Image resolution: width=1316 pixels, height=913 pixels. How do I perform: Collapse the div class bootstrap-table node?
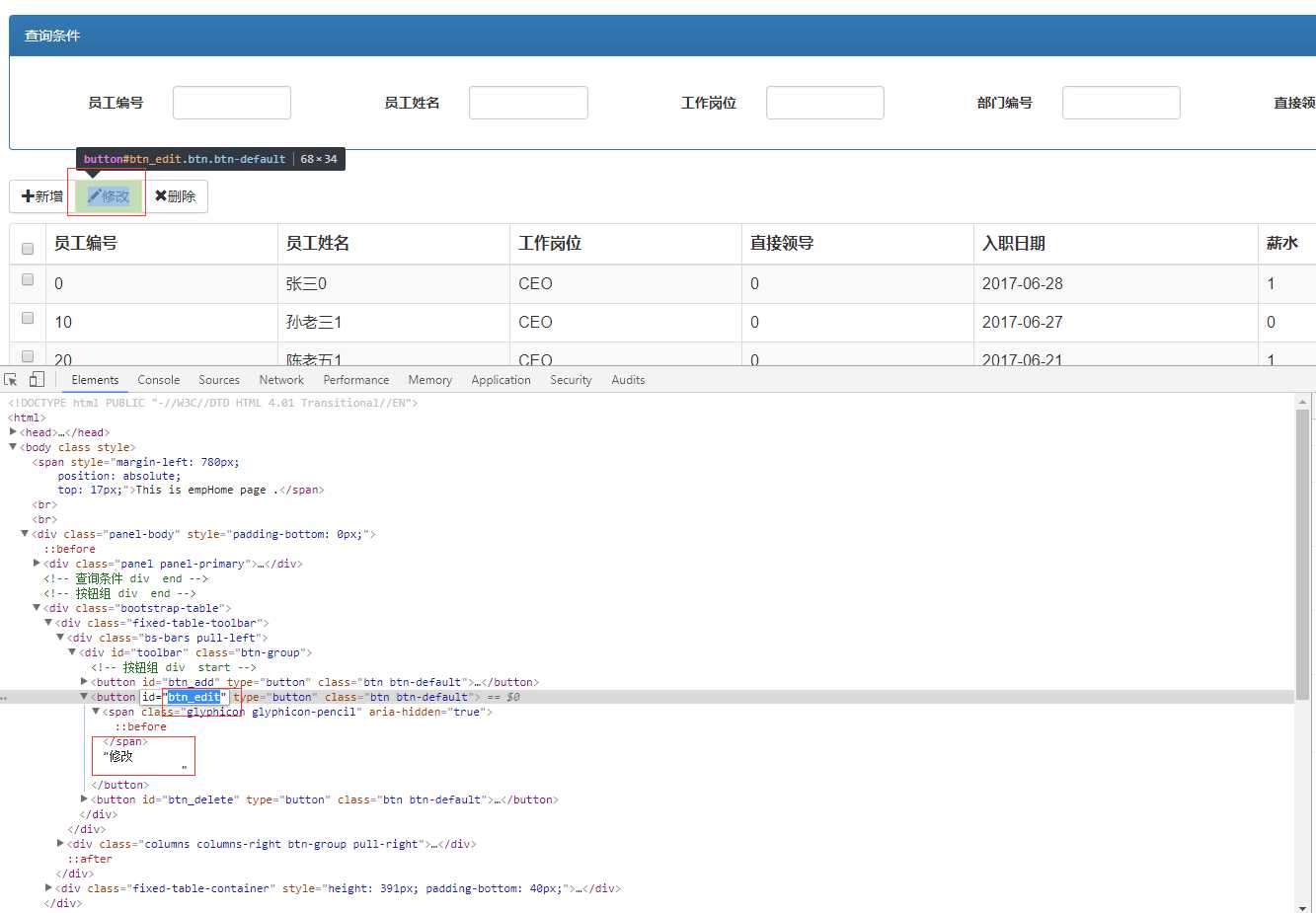pos(37,608)
